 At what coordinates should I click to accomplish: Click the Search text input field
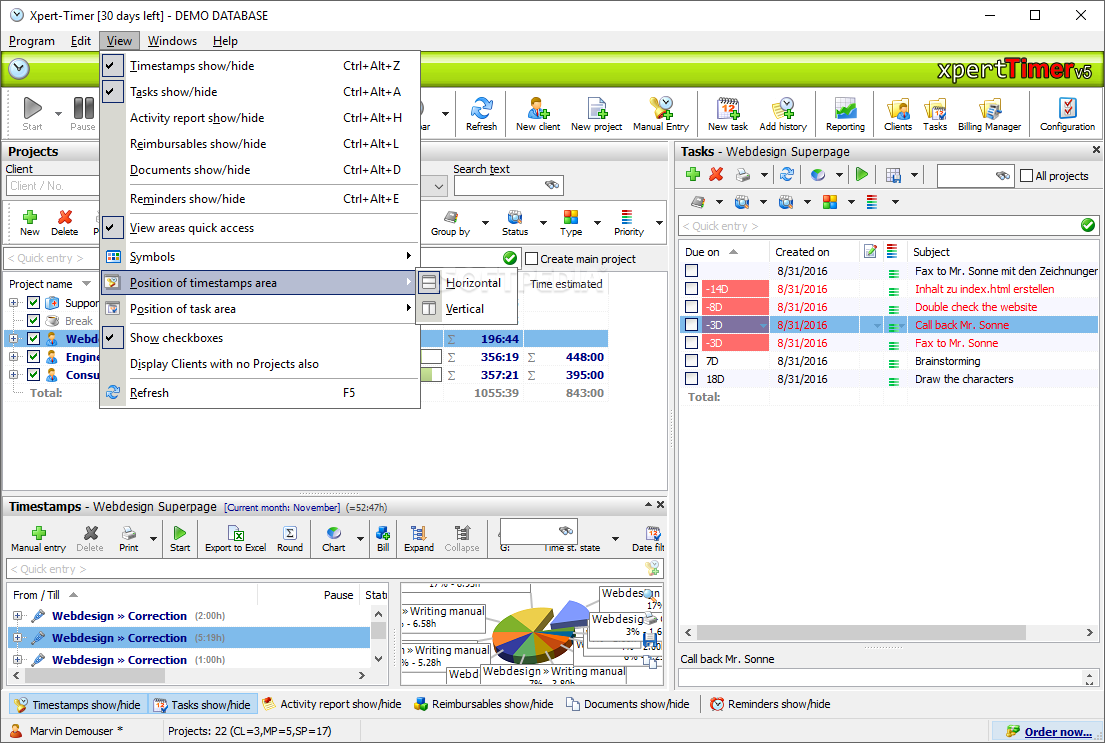click(508, 185)
